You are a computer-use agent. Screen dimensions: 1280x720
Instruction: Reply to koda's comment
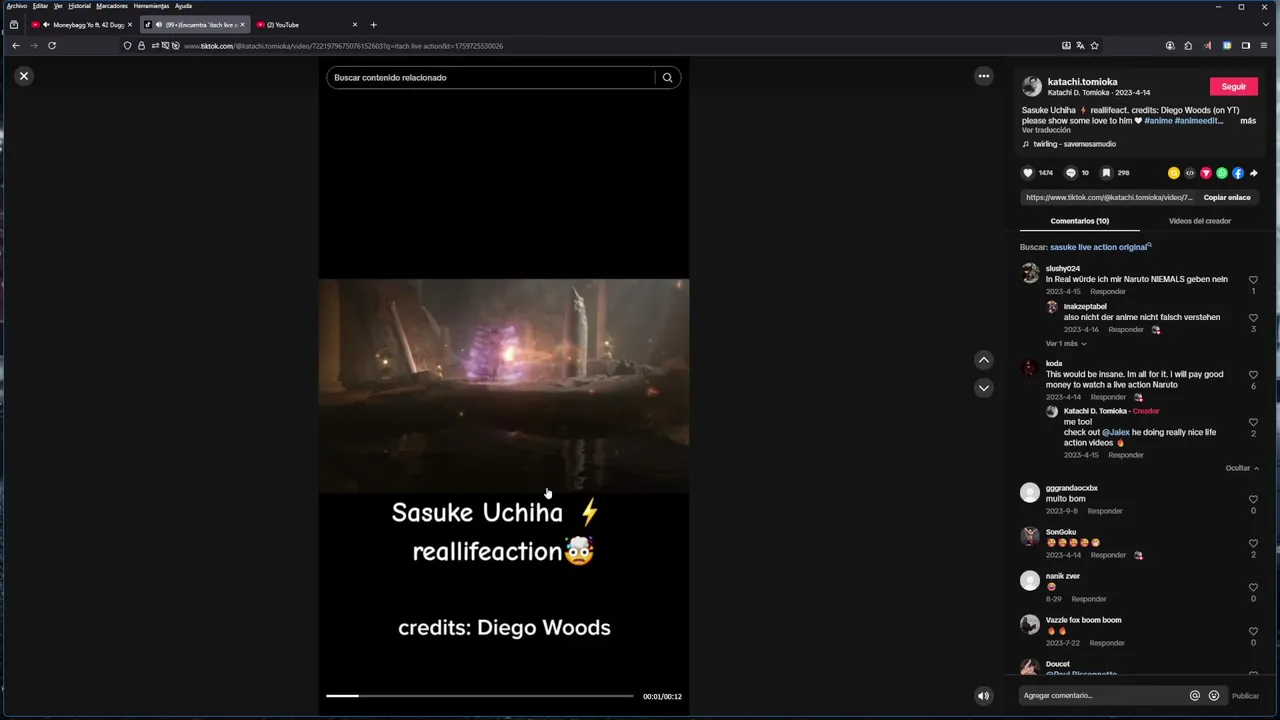coord(1108,397)
